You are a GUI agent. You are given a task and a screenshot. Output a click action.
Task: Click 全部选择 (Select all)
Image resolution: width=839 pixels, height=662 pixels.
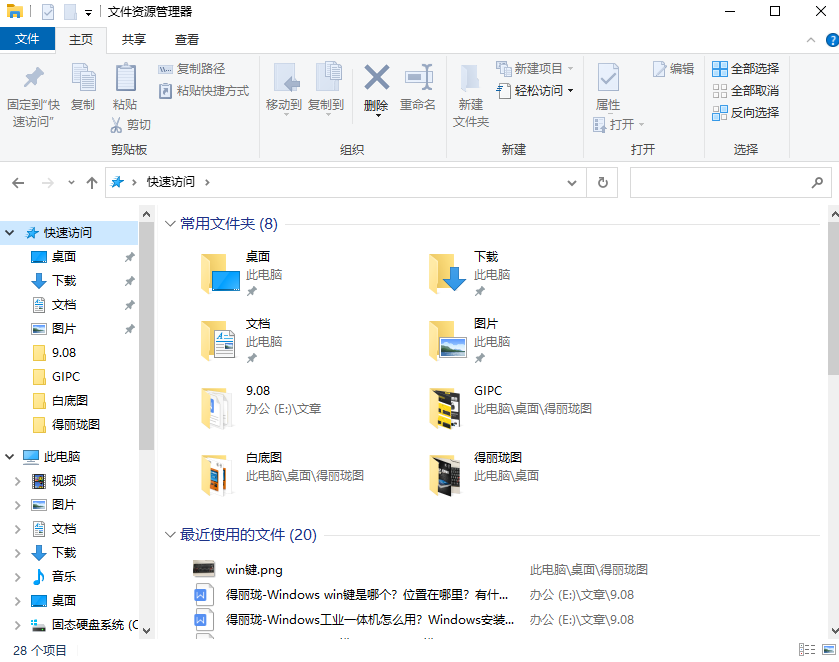745,69
